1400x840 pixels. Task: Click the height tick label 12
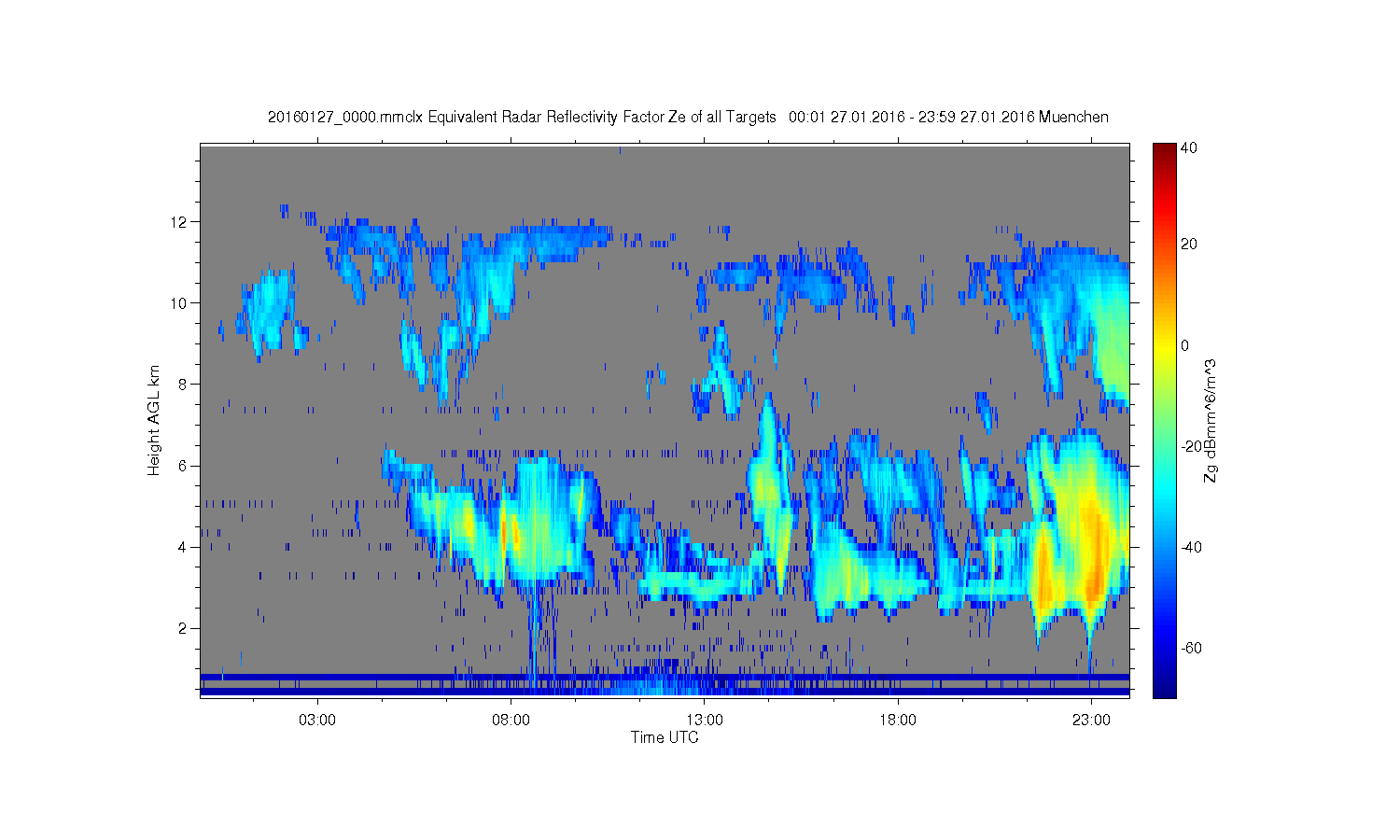[x=179, y=221]
